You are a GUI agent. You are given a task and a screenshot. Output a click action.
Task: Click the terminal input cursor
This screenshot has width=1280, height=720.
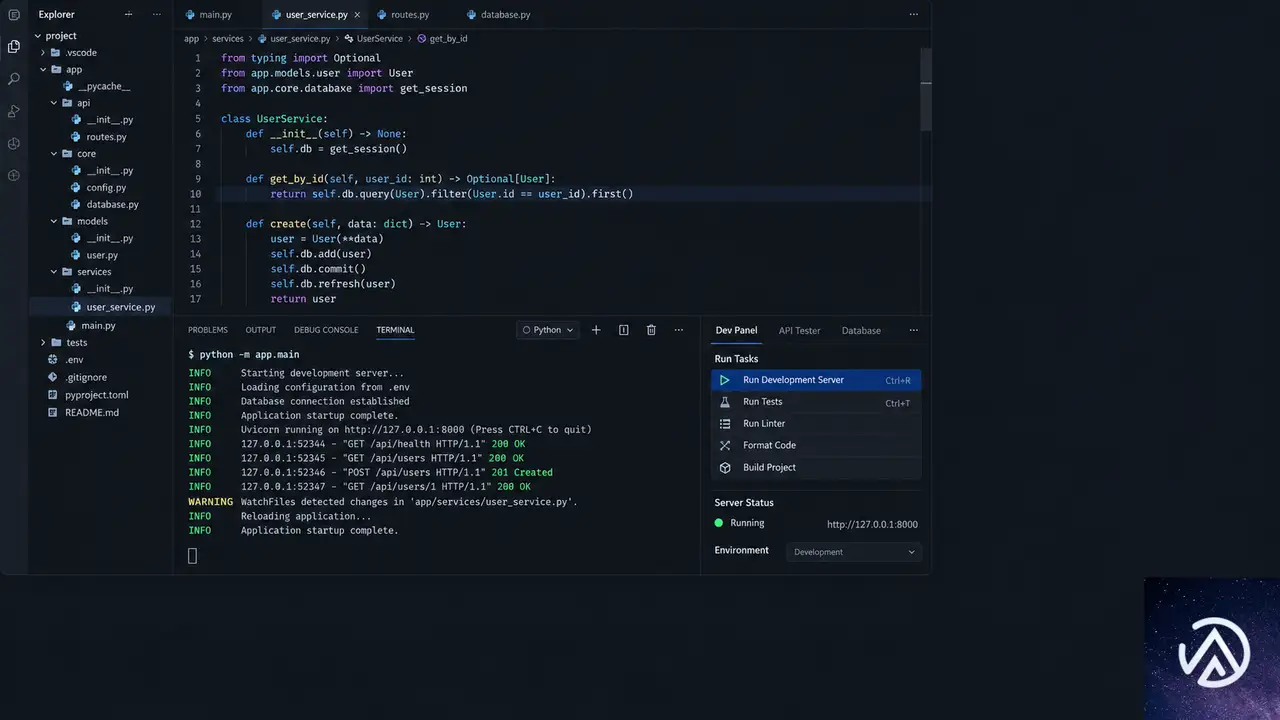point(193,556)
